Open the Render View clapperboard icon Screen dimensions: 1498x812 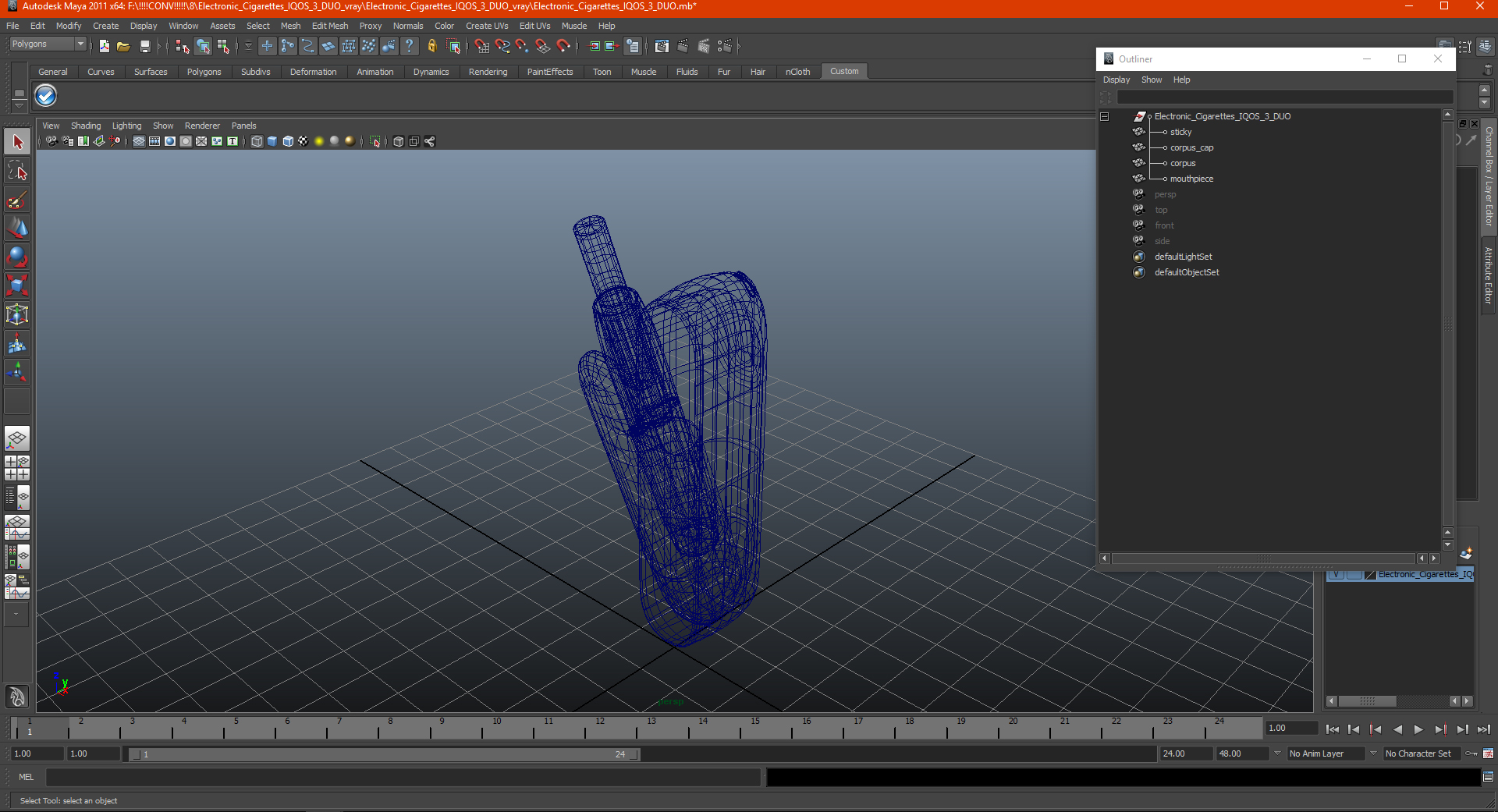point(662,47)
